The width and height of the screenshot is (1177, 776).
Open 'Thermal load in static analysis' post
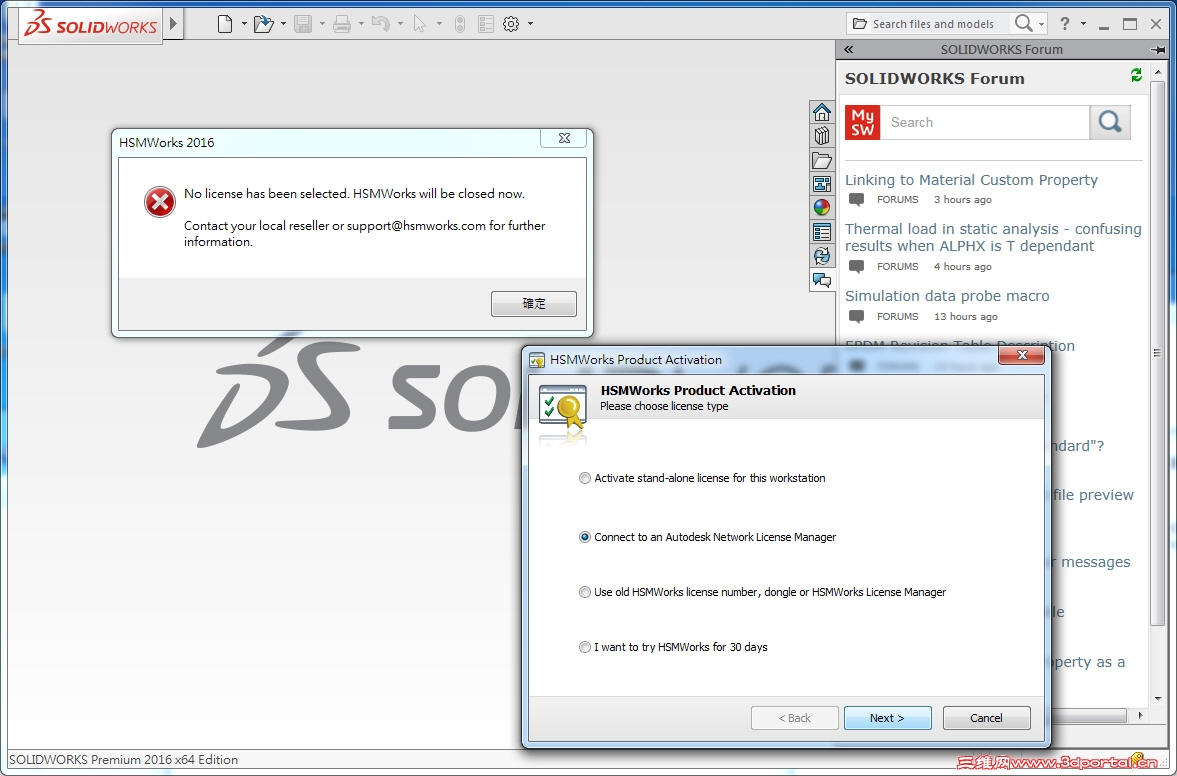[993, 237]
